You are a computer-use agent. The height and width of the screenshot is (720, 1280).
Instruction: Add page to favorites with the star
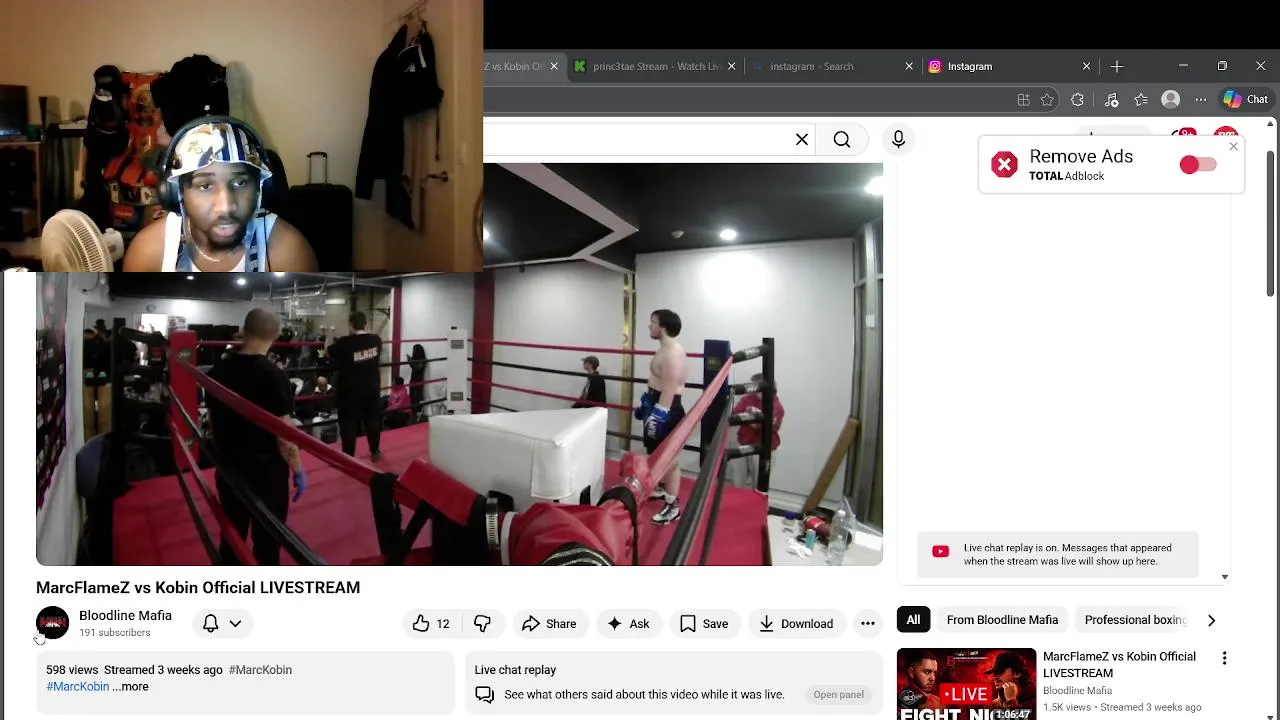pos(1047,100)
